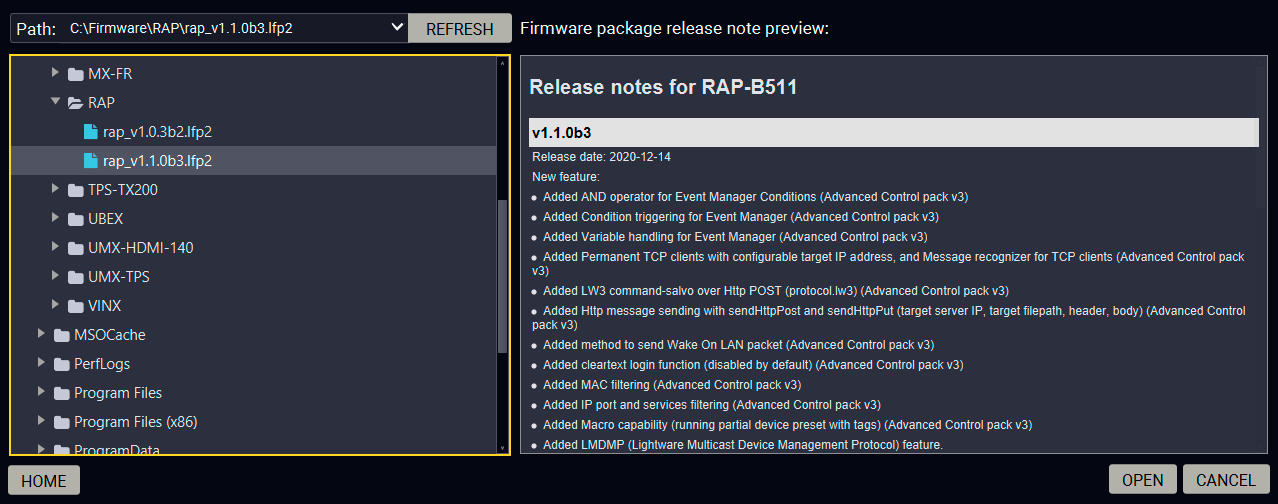Click the UMX-HDMI-140 folder icon
Viewport: 1278px width, 504px height.
click(75, 248)
